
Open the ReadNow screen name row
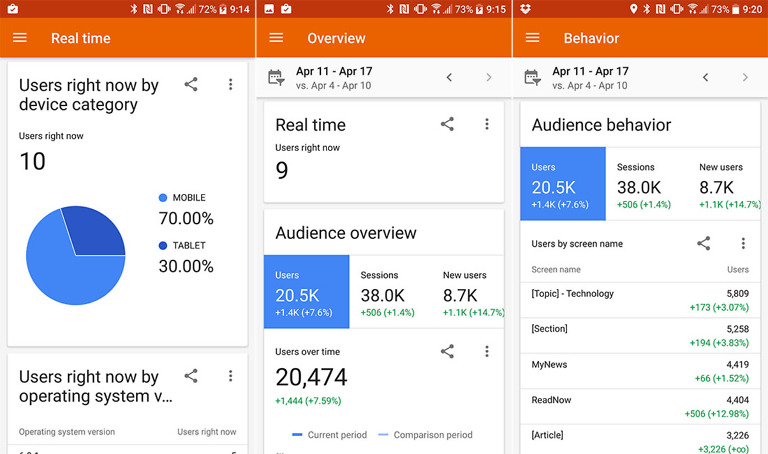pos(640,406)
